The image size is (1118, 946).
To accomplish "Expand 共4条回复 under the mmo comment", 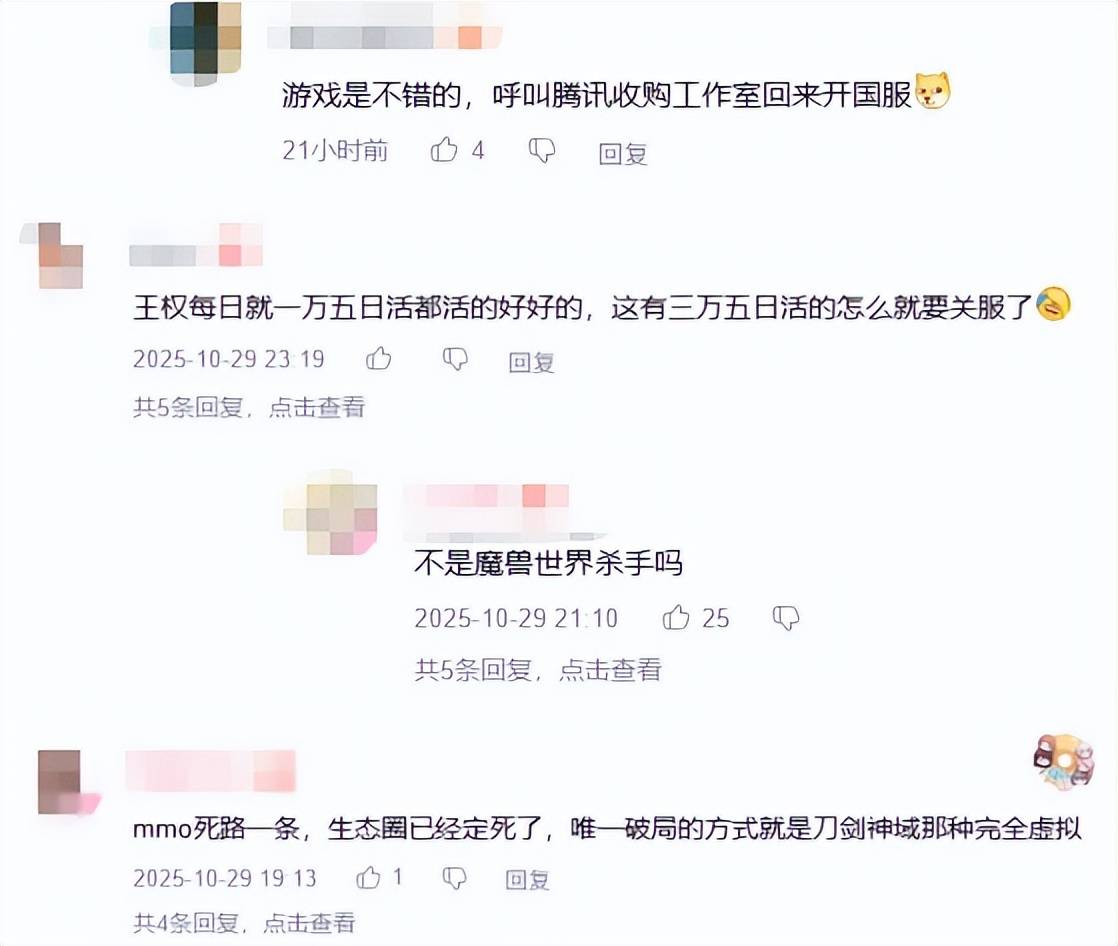I will coord(244,922).
